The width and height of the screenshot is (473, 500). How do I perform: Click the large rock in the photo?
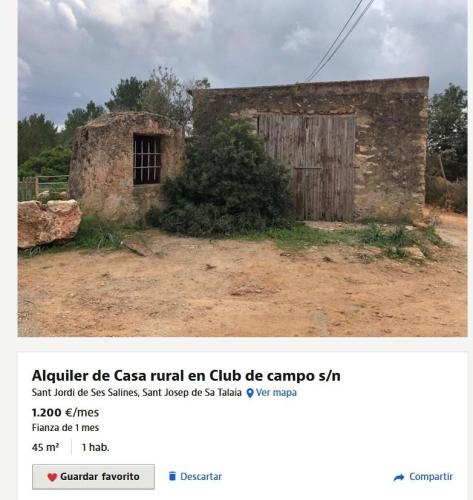pyautogui.click(x=49, y=223)
